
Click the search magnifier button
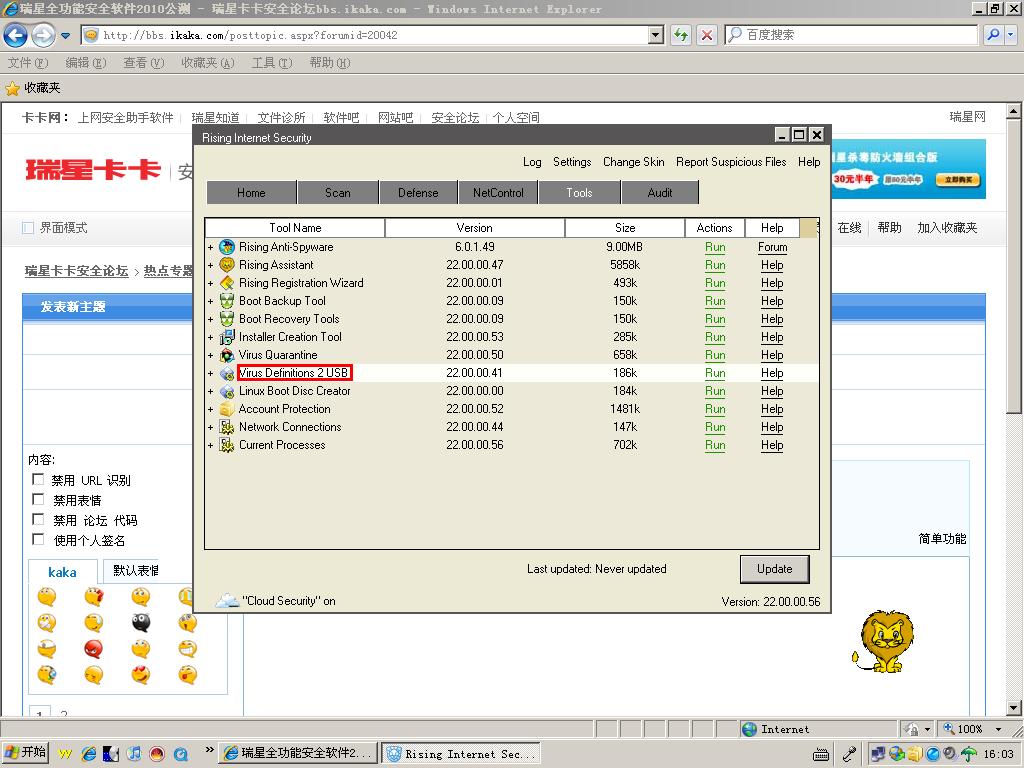(x=993, y=35)
